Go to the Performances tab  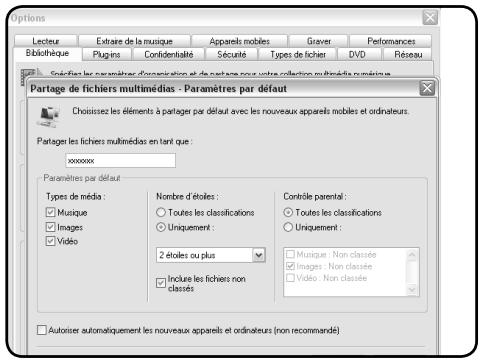(391, 41)
